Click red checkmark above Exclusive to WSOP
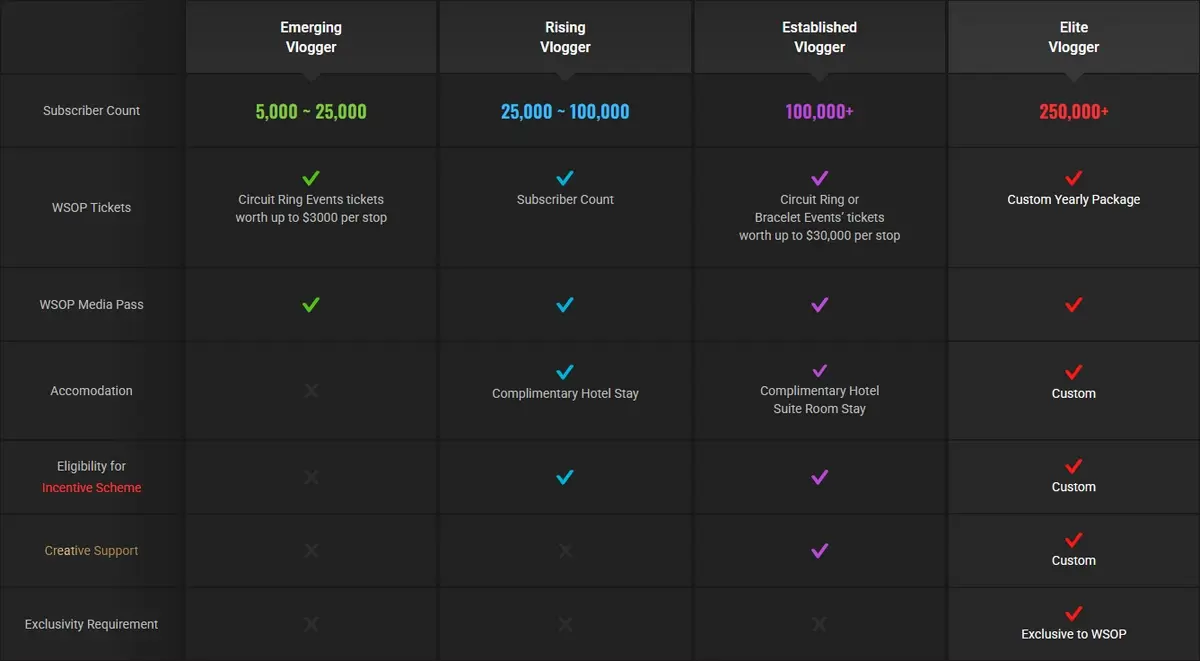Image resolution: width=1200 pixels, height=661 pixels. pos(1074,614)
